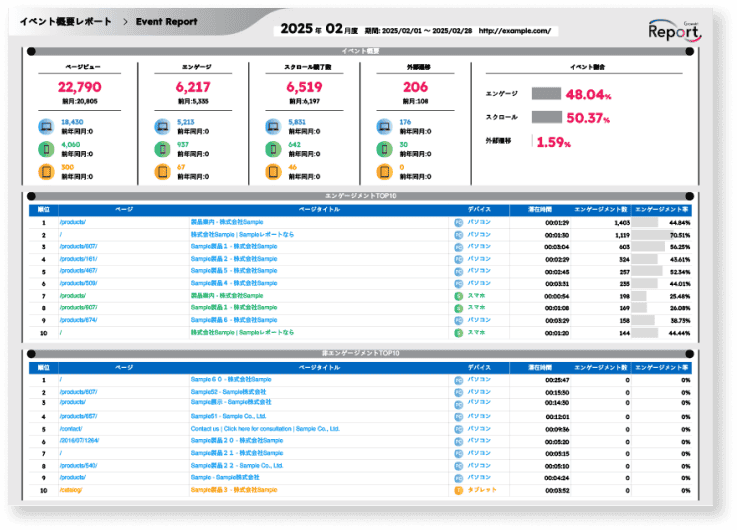Screen dimensions: 737x530
Task: Open the http://example.com/ URL in header
Action: pyautogui.click(x=515, y=31)
